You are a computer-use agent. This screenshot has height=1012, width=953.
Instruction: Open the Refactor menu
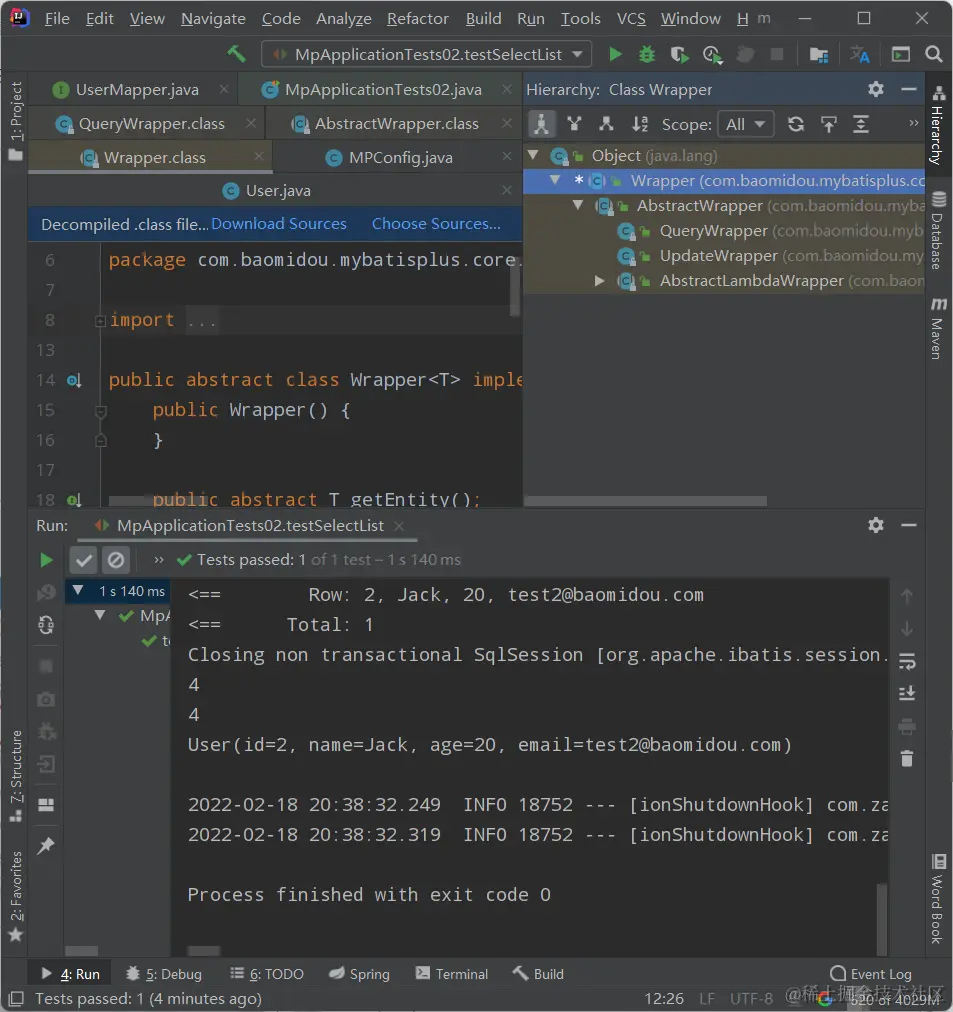coord(417,19)
